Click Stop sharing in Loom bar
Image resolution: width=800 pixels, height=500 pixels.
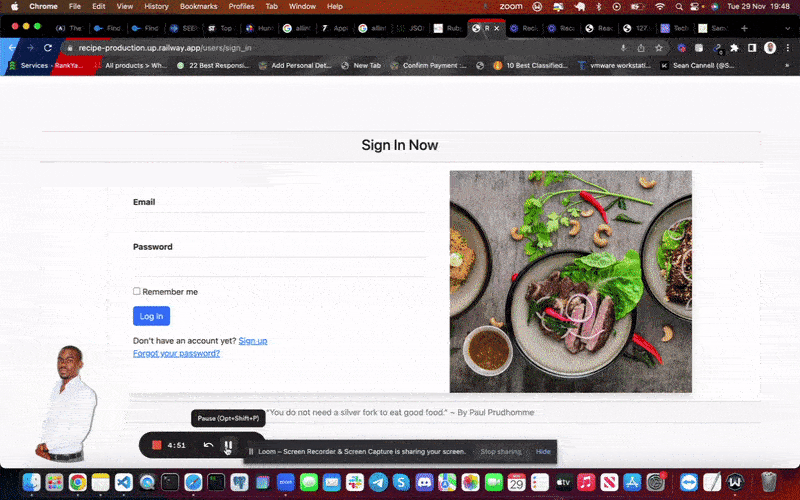point(500,452)
